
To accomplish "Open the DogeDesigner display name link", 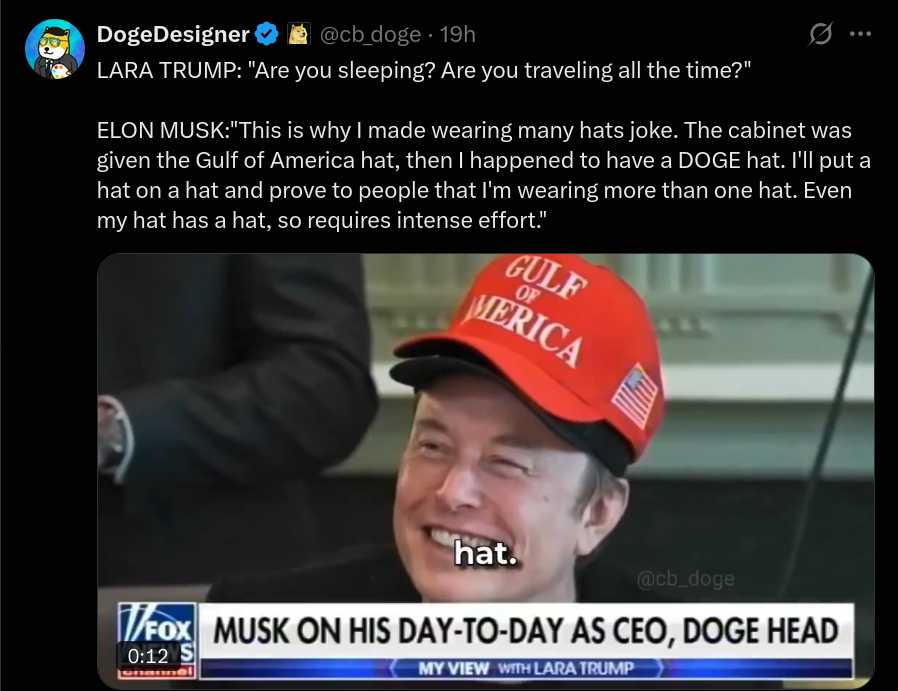I will (x=173, y=34).
